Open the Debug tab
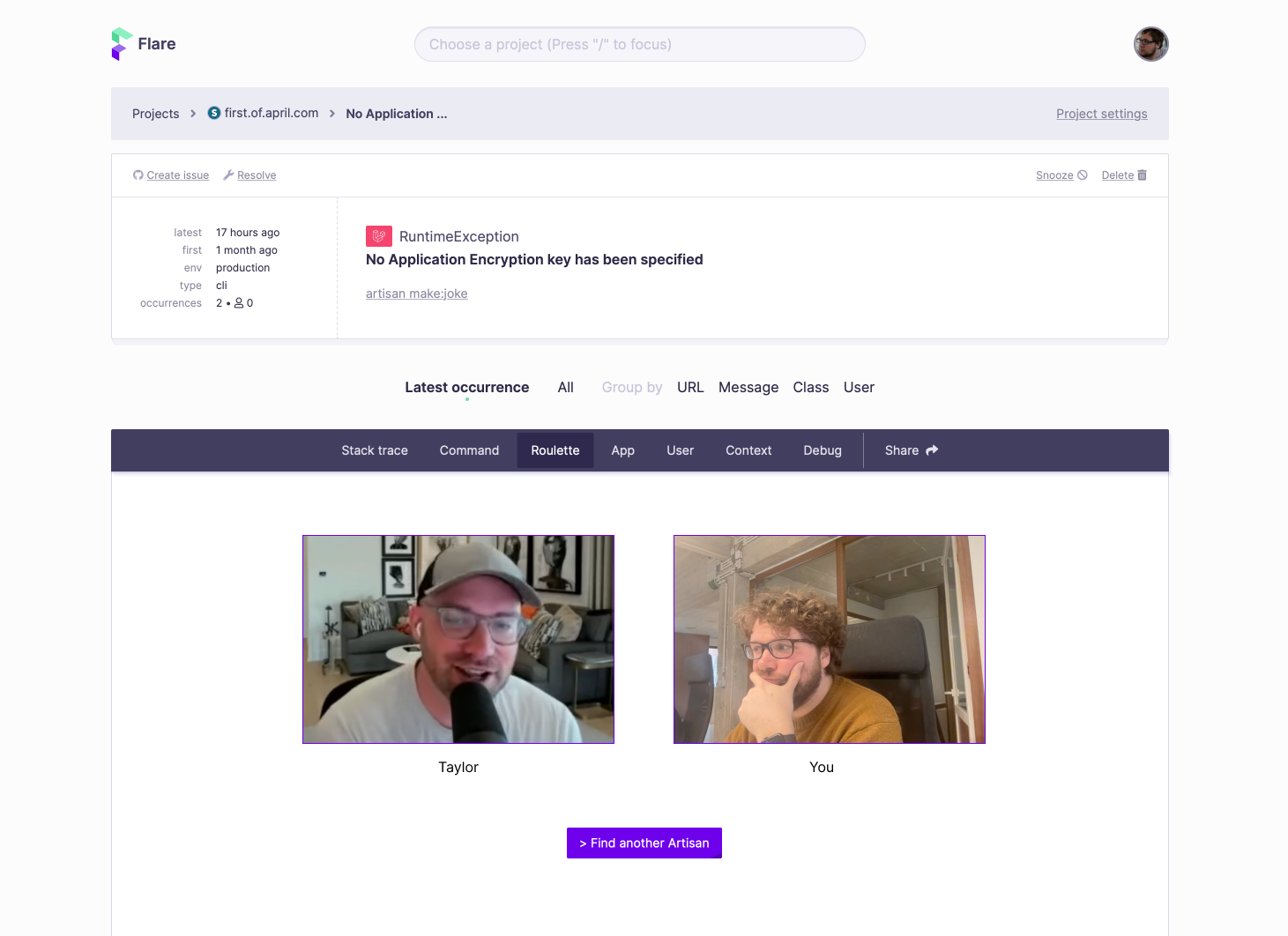 coord(823,450)
